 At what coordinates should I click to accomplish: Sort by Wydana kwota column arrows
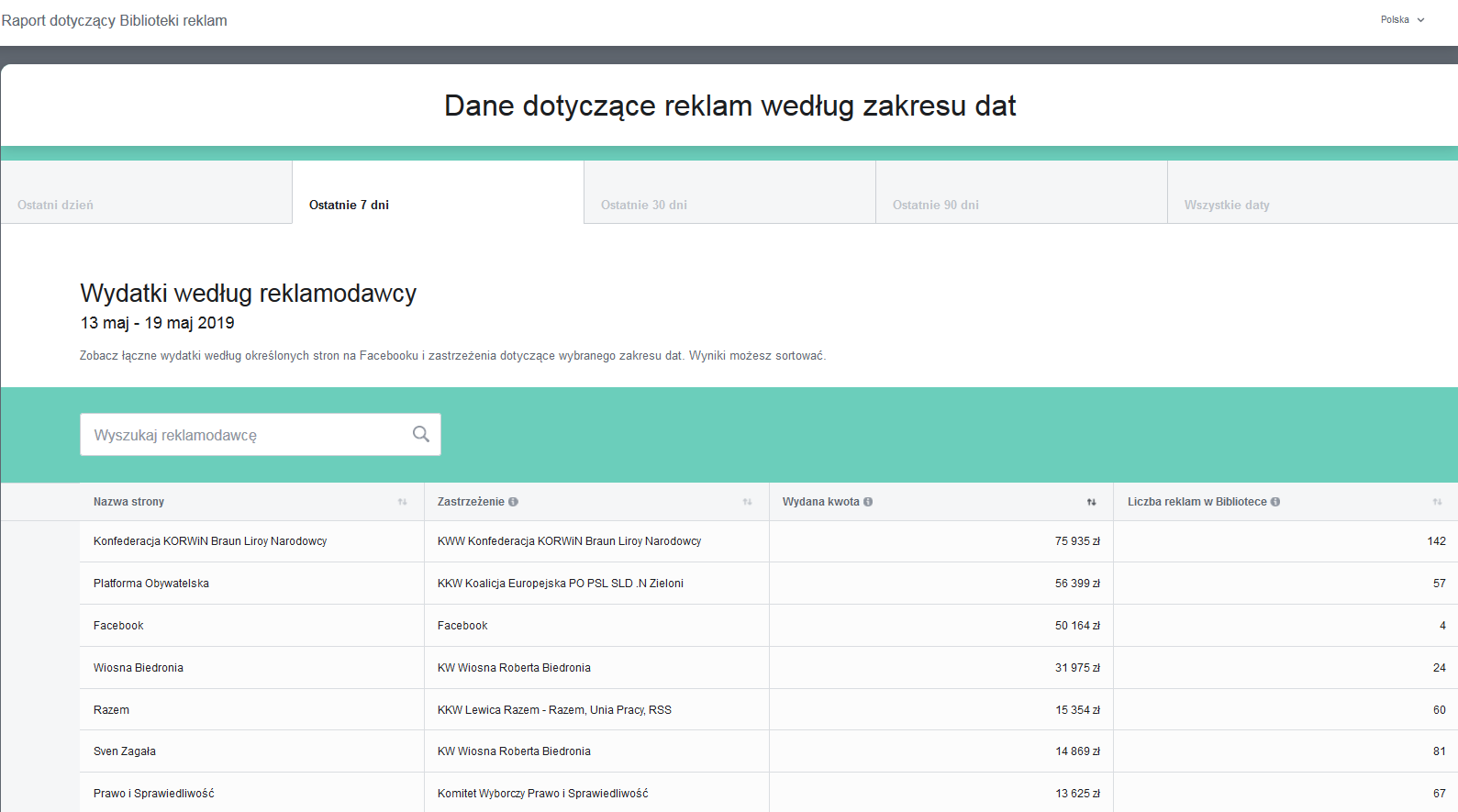[1092, 502]
